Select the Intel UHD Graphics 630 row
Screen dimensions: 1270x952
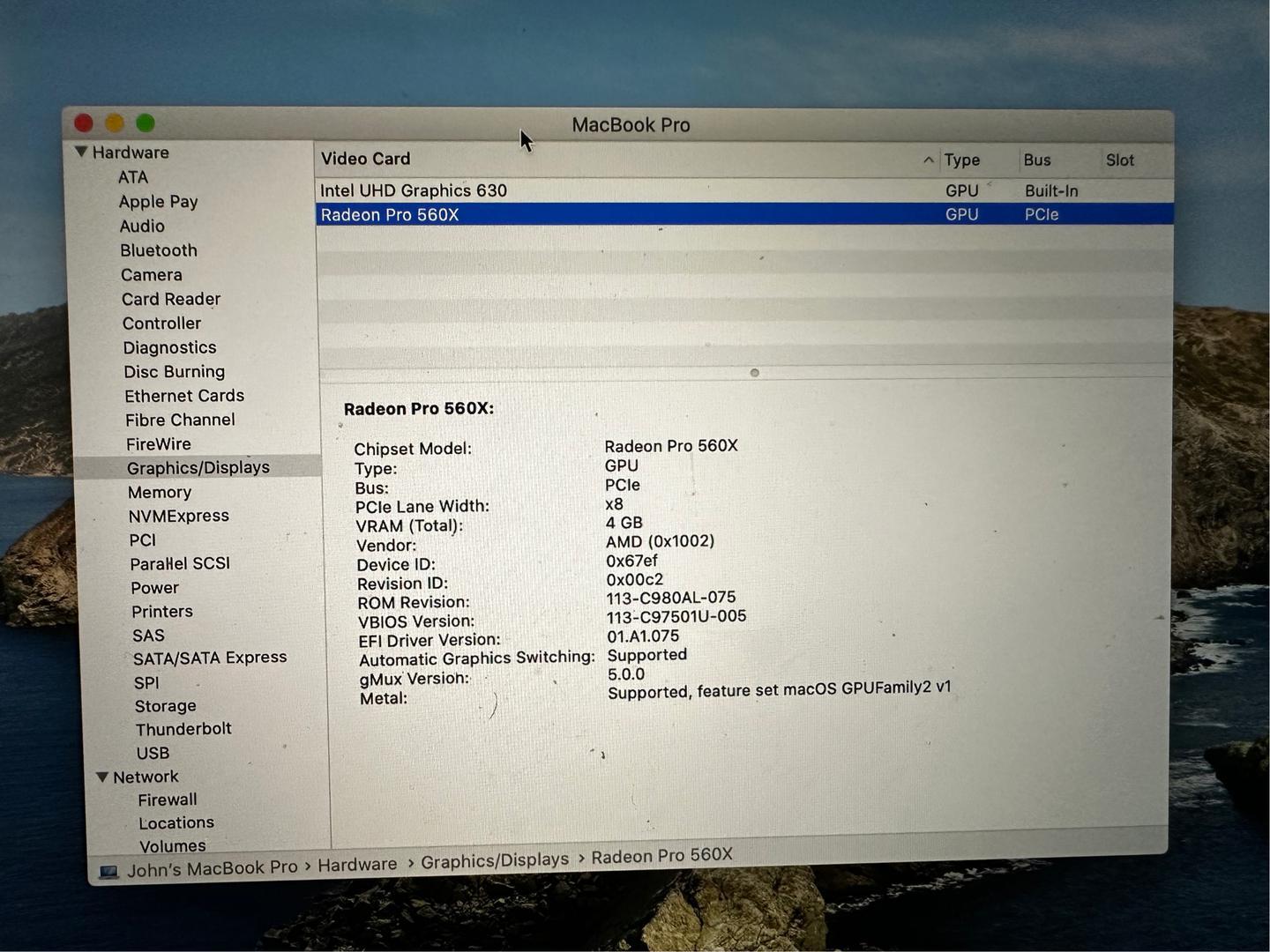click(x=744, y=190)
